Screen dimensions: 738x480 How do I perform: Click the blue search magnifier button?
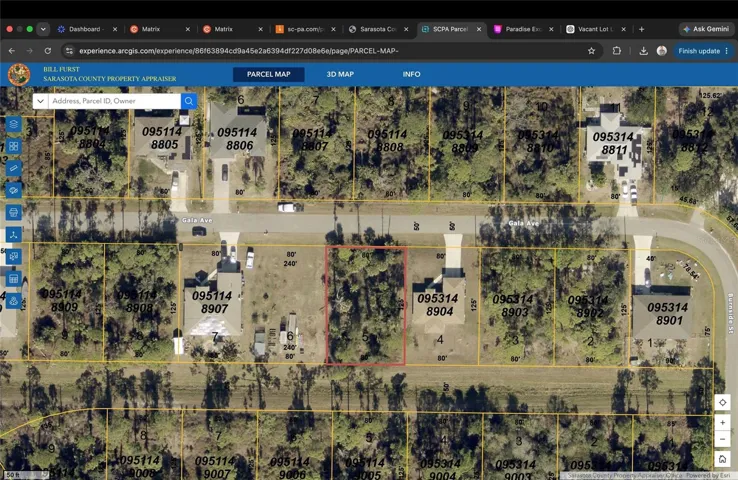tap(189, 101)
